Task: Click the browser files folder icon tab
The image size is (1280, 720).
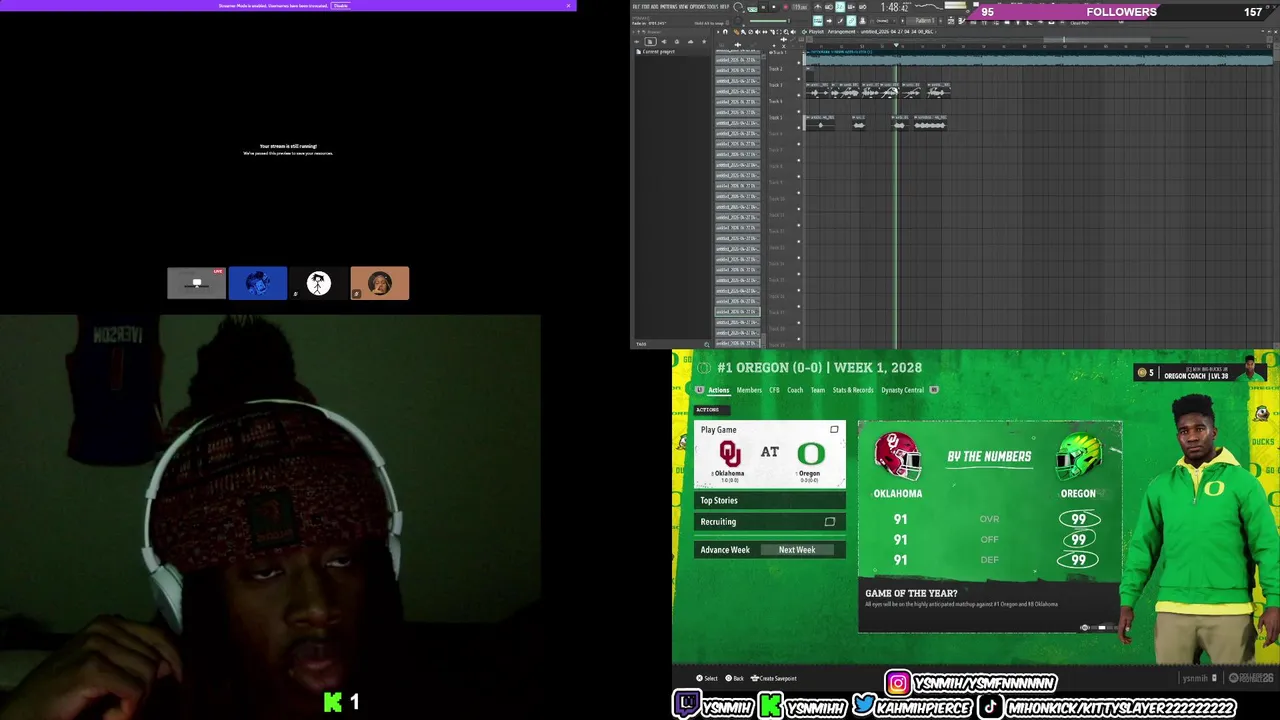Action: tap(651, 41)
